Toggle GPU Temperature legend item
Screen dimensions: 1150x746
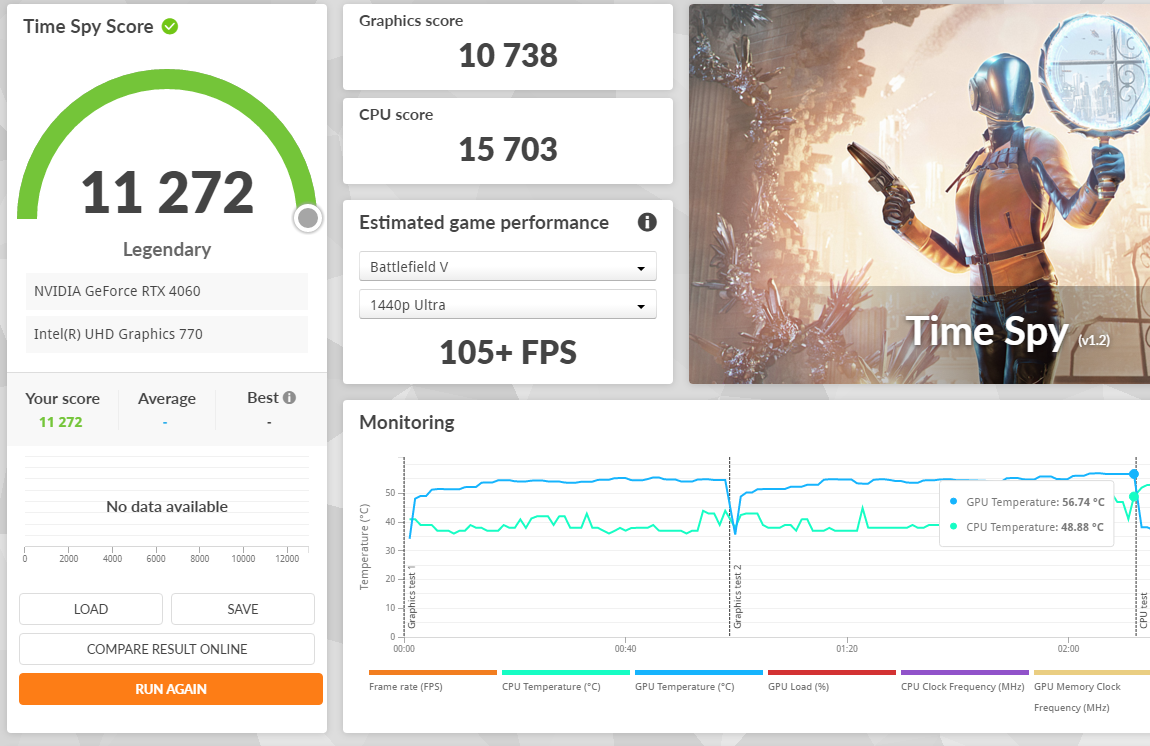coord(699,681)
